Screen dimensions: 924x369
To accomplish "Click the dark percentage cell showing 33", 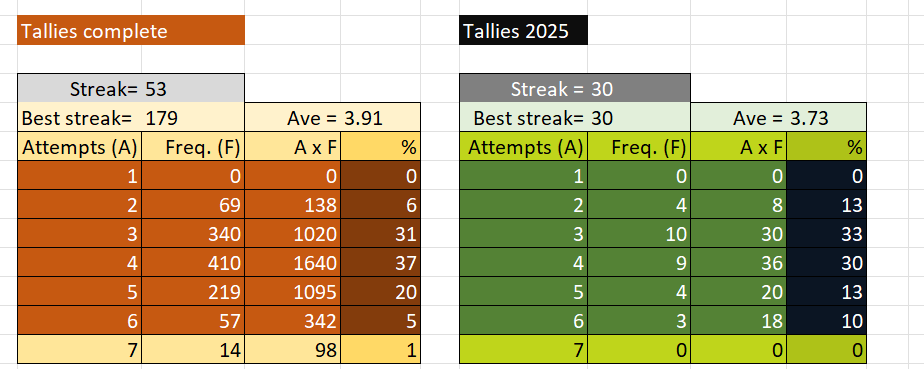I will 827,234.
